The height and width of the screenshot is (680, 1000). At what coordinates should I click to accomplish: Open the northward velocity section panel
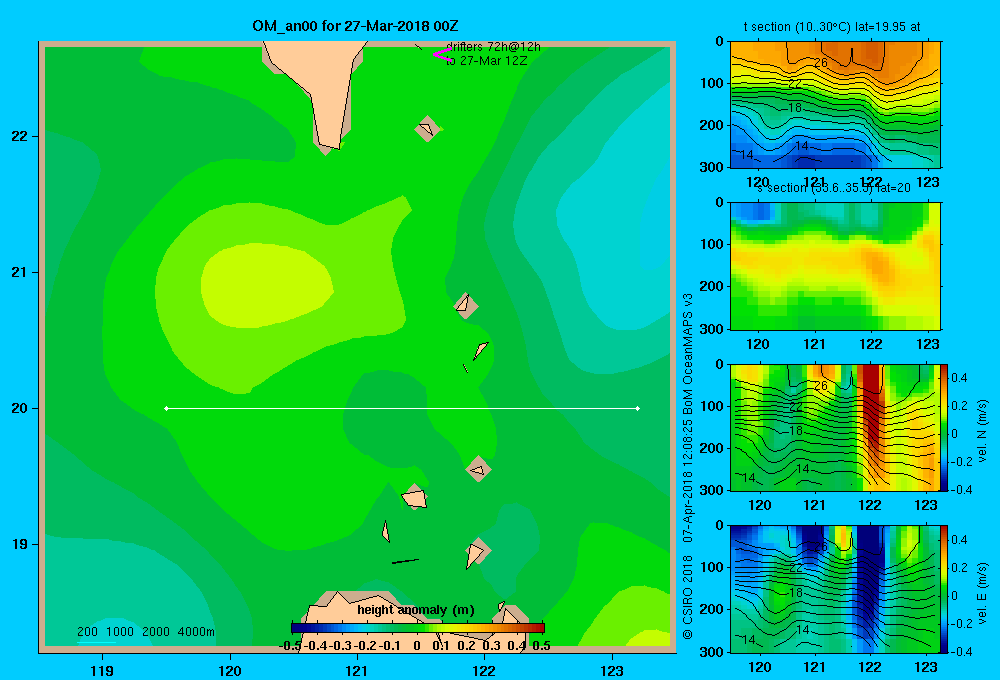click(x=835, y=427)
